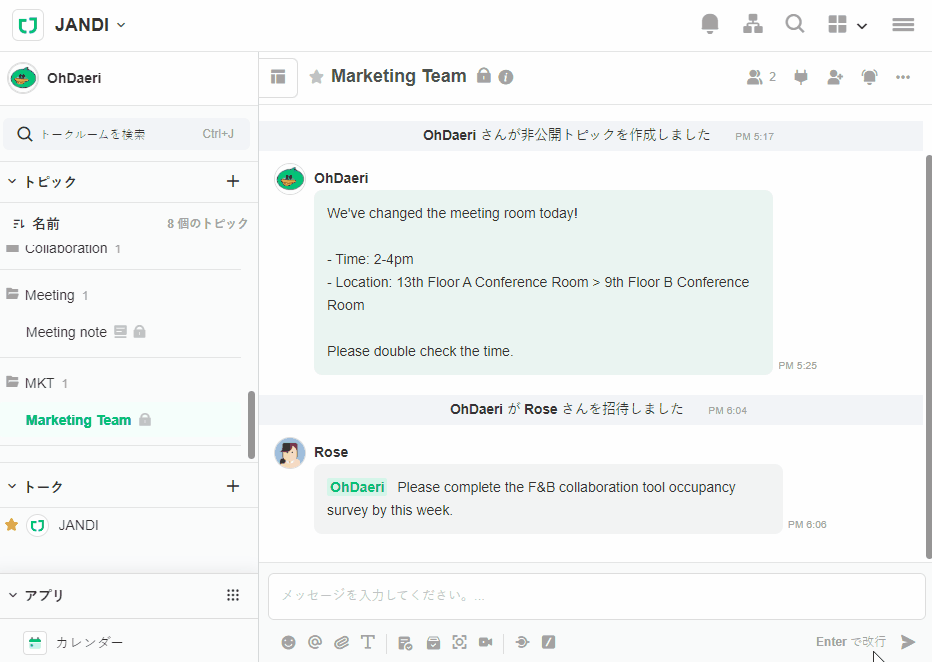Select the Meeting note topic
The image size is (932, 662).
pyautogui.click(x=66, y=332)
